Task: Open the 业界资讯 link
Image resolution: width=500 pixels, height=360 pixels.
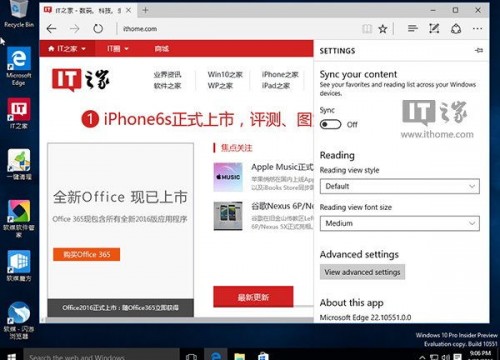Action: coord(167,74)
